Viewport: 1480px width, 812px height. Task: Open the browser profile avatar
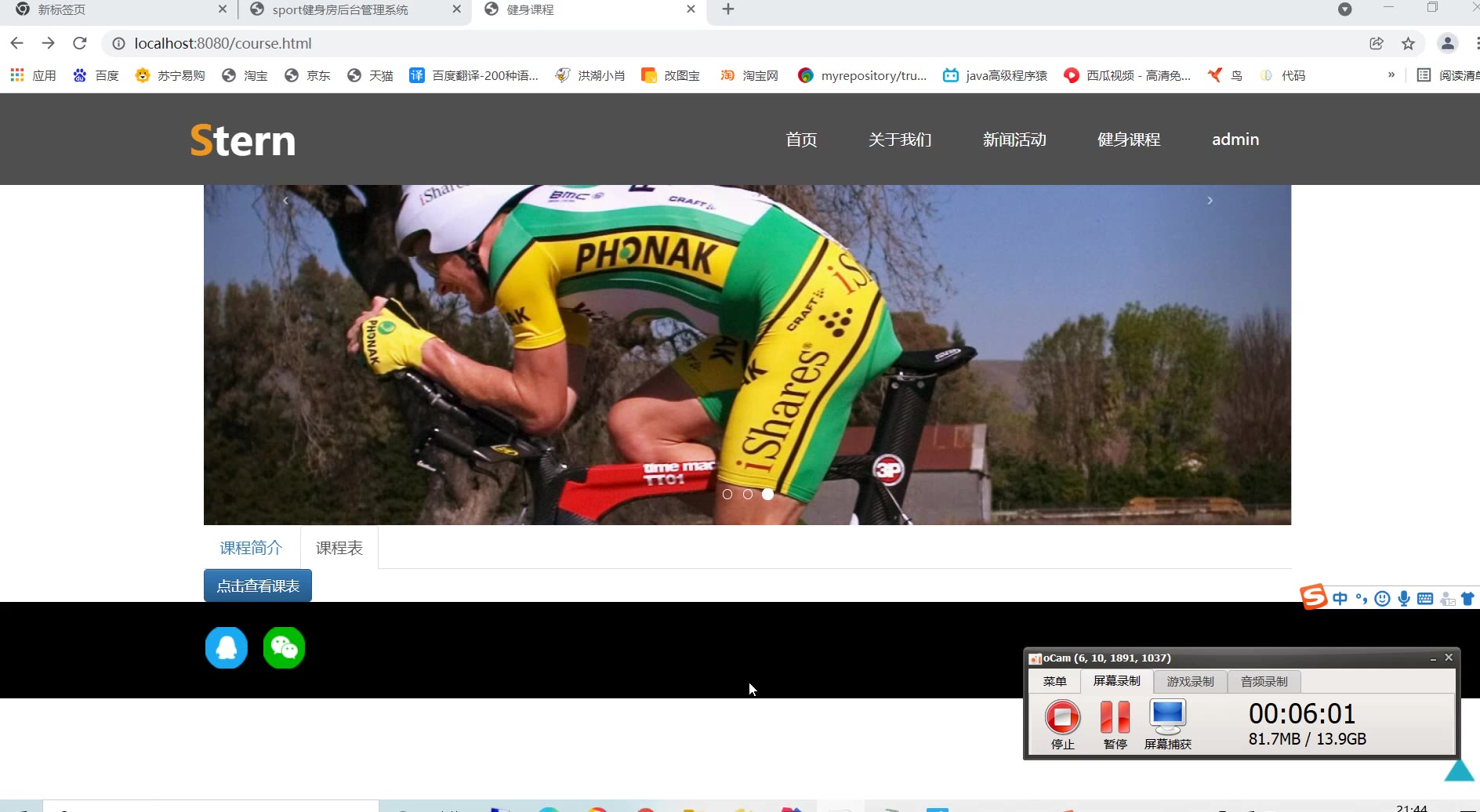click(1448, 43)
